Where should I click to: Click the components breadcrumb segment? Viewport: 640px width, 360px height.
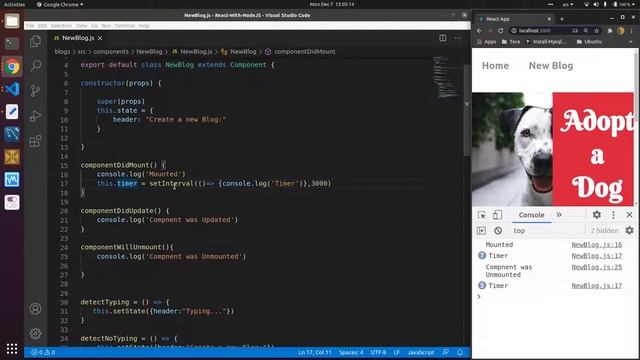111,52
